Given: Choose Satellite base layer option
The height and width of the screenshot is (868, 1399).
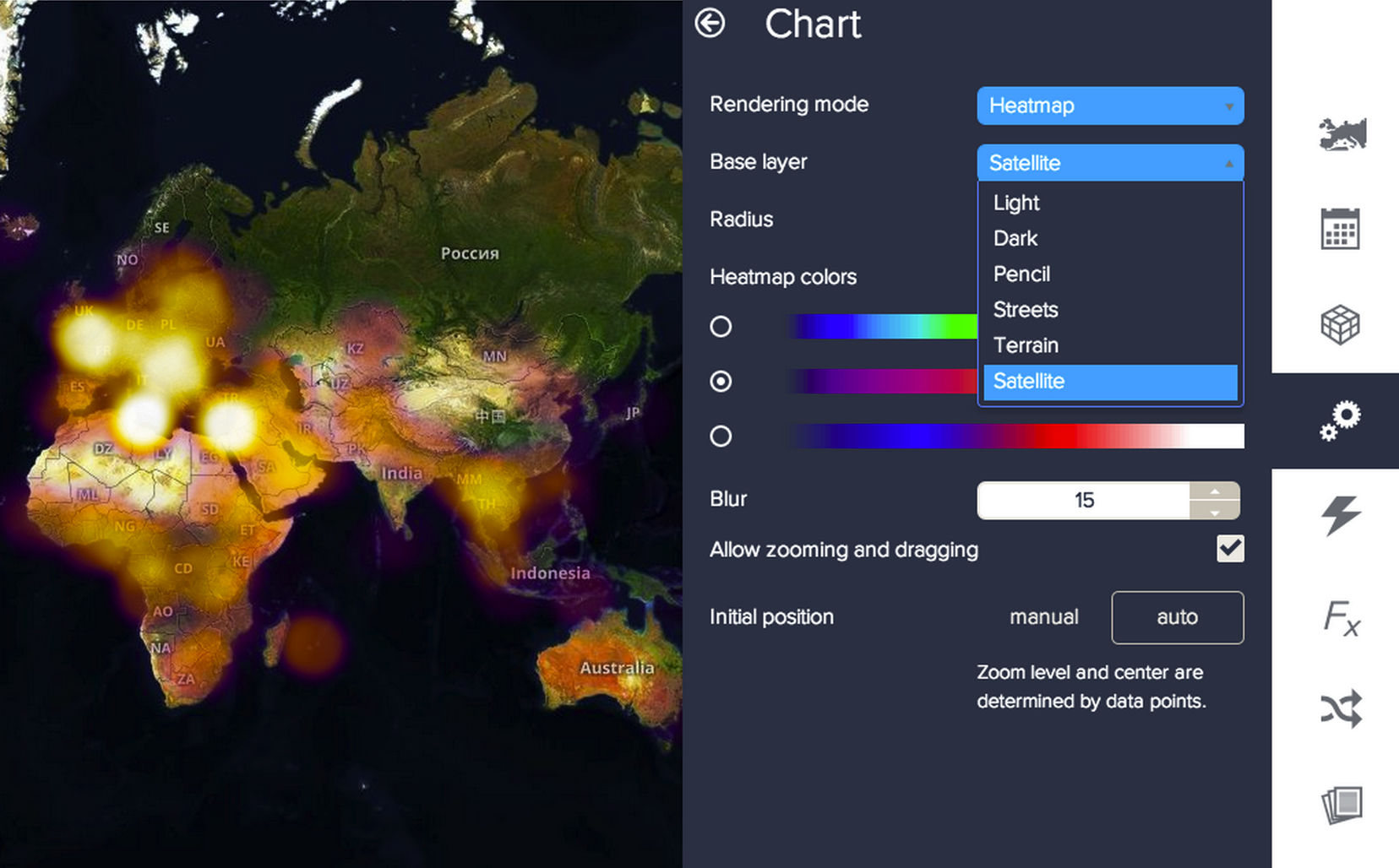Looking at the screenshot, I should pyautogui.click(x=1110, y=382).
